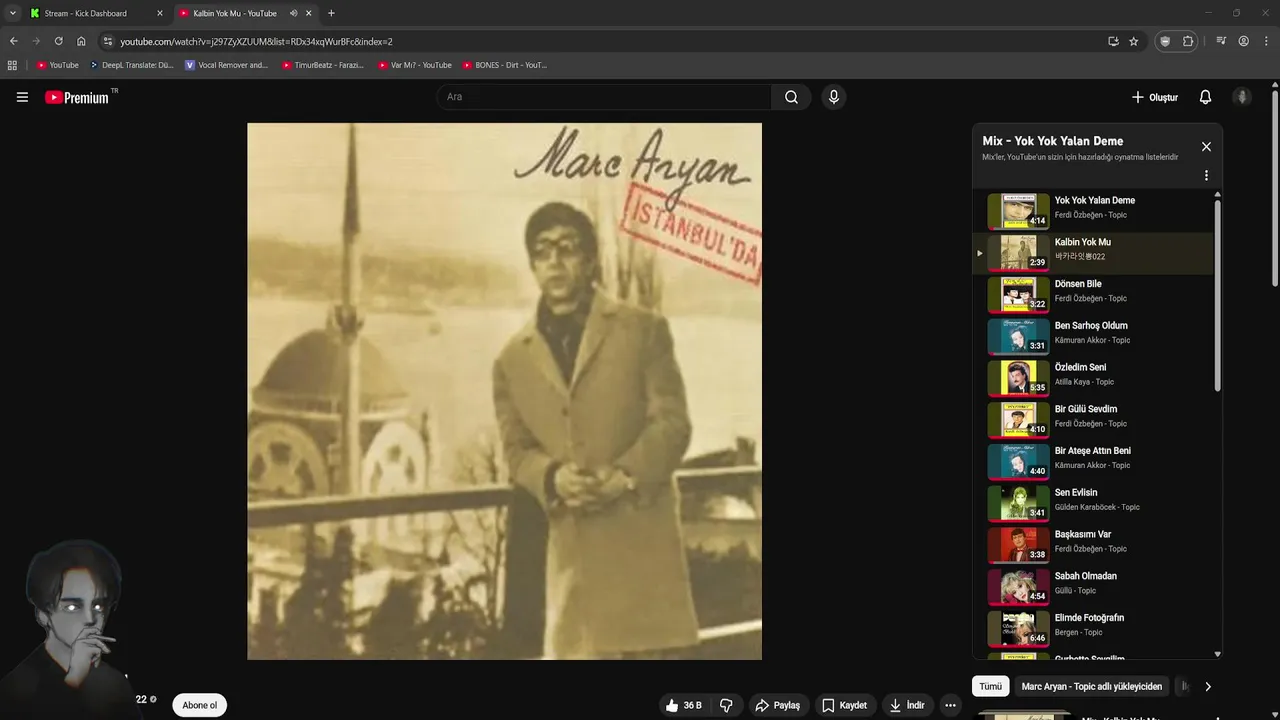This screenshot has height=720, width=1280.
Task: Go forward in browser history
Action: (x=36, y=41)
